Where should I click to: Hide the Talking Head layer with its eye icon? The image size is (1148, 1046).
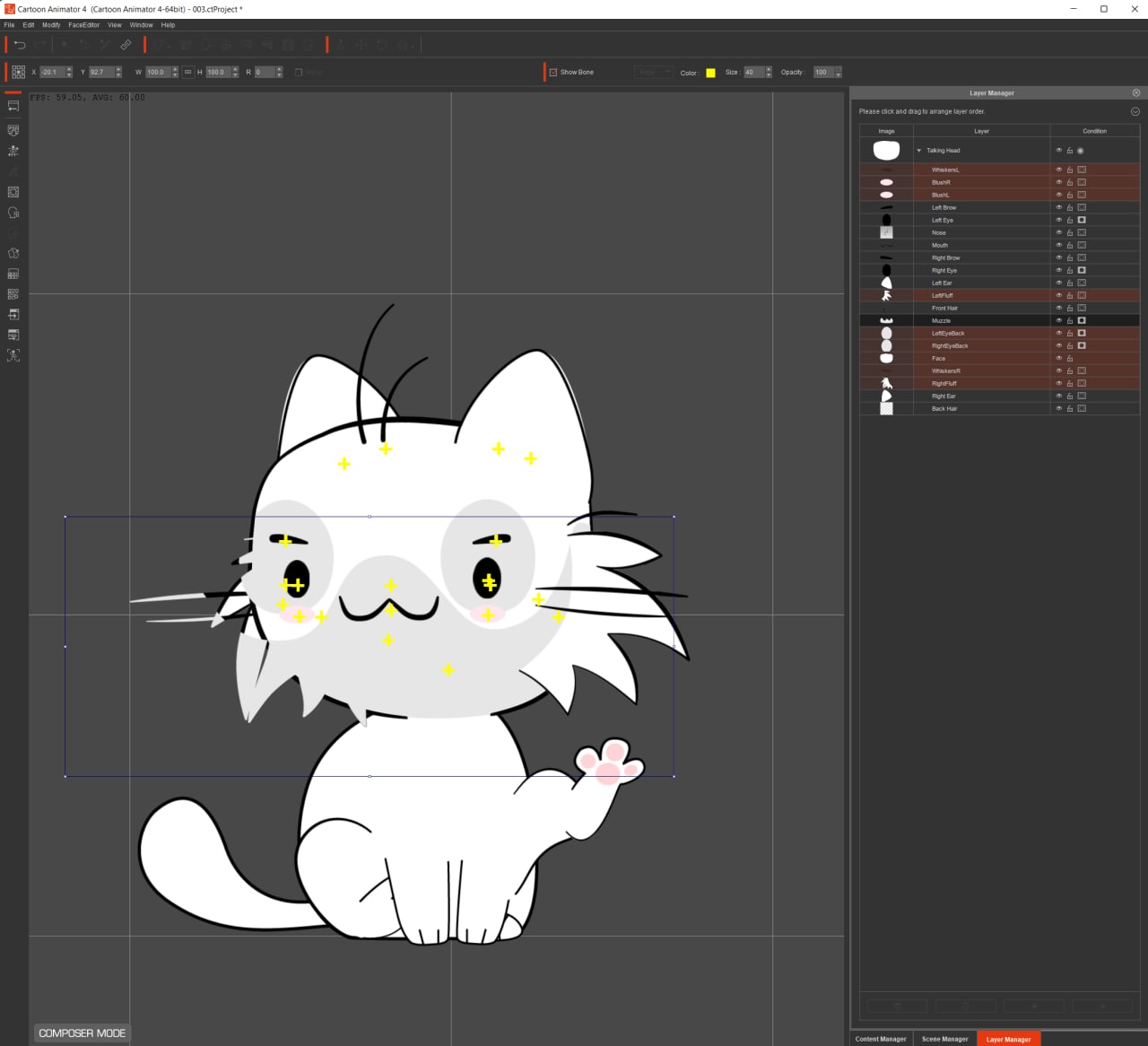point(1059,151)
